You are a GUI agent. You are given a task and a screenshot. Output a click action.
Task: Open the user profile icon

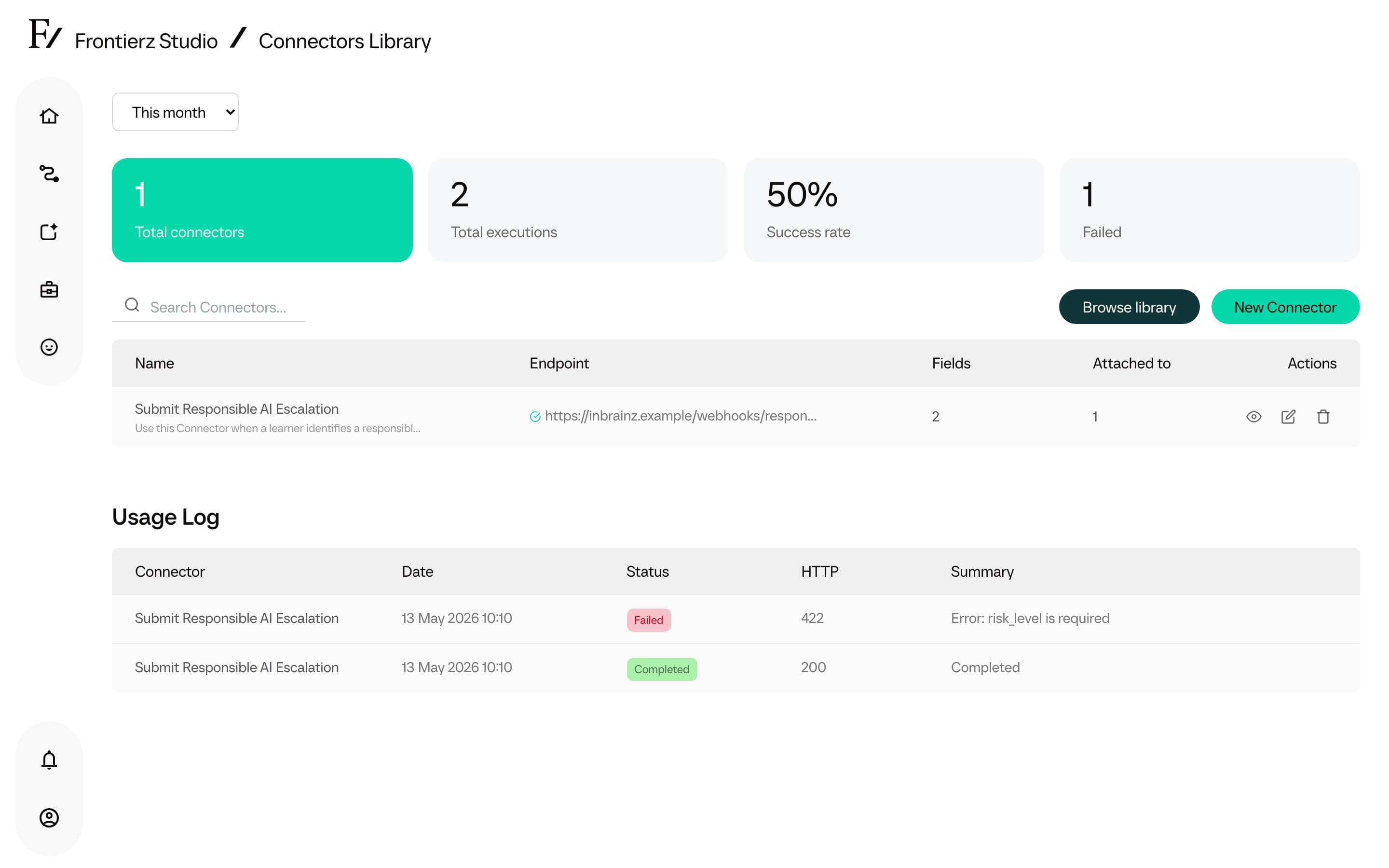point(49,817)
